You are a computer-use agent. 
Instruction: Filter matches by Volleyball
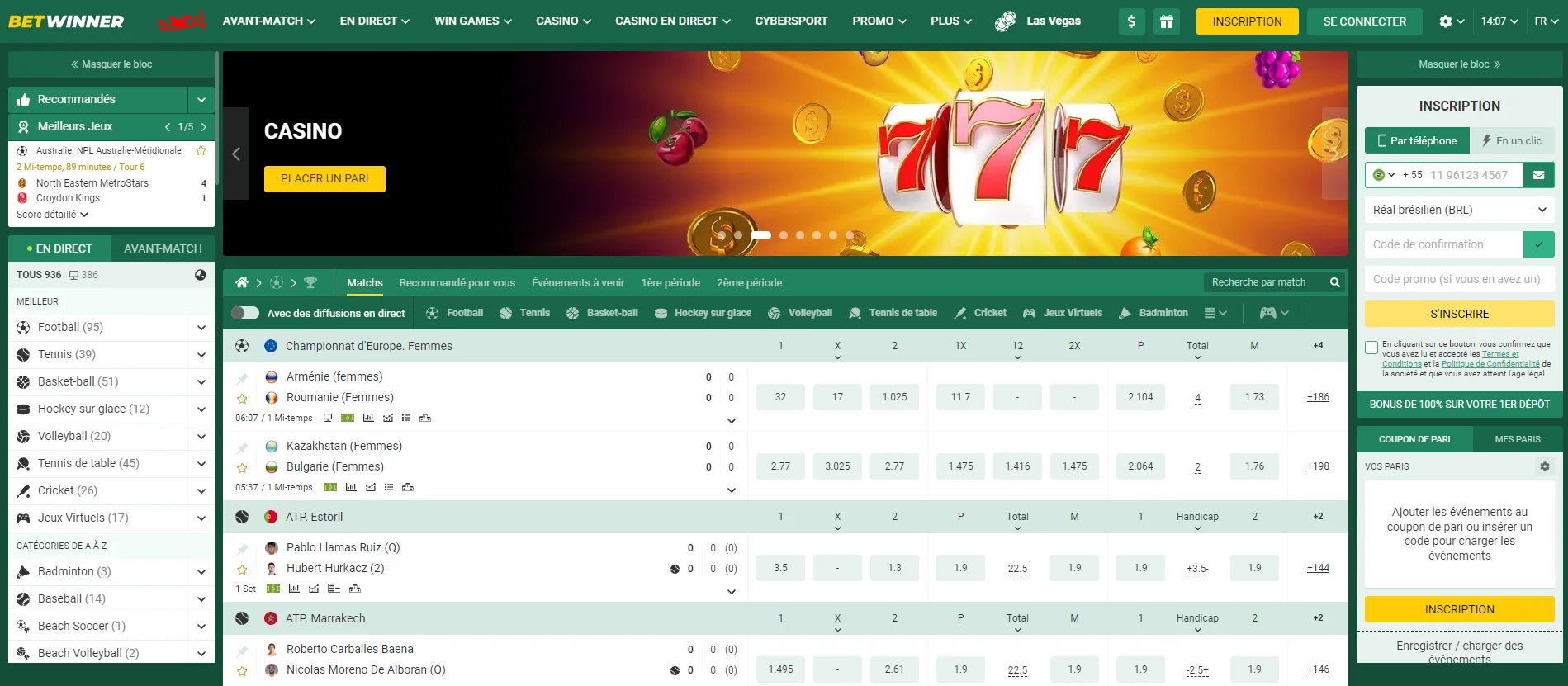click(800, 313)
